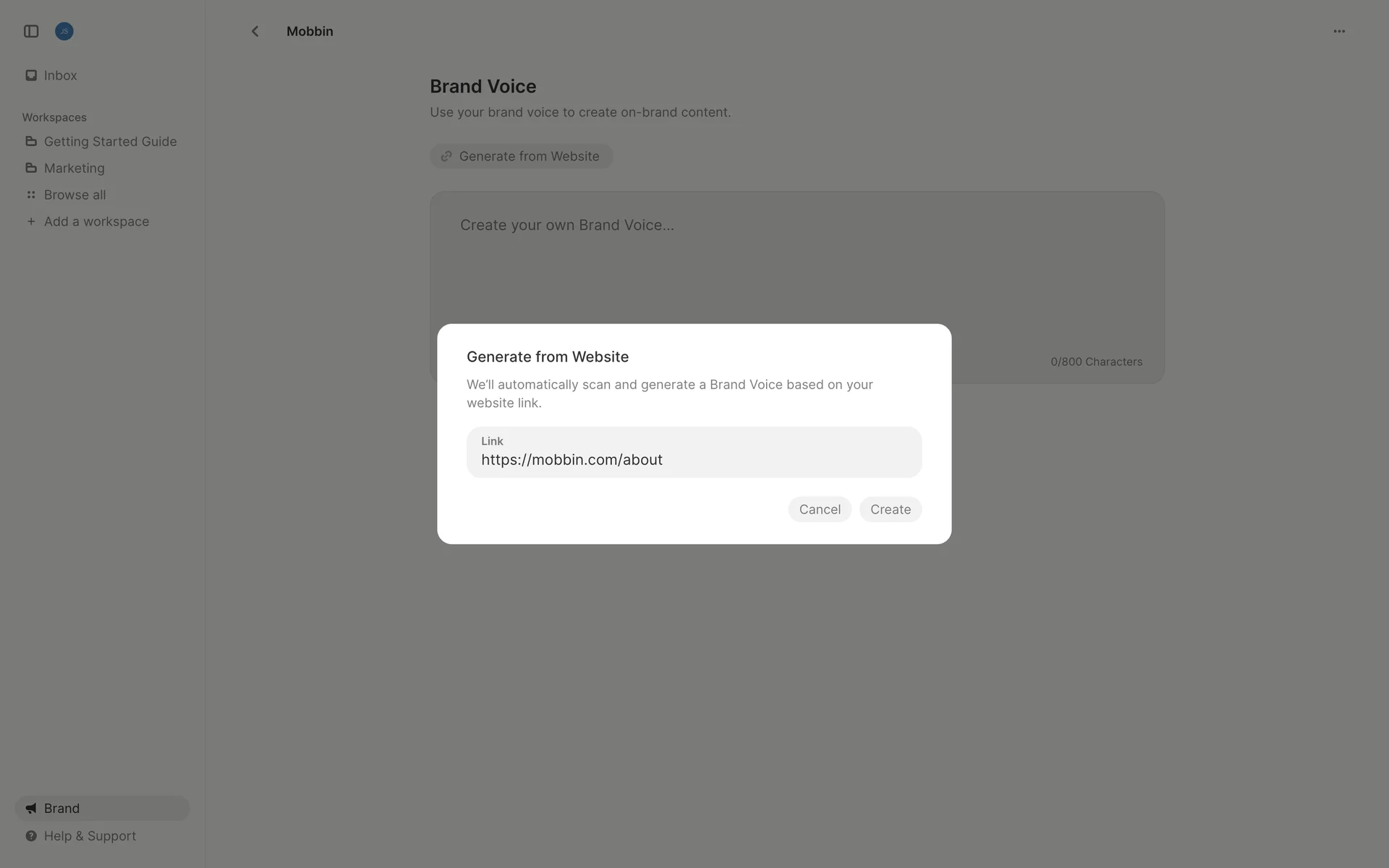Select Marketing workspace in sidebar

click(75, 168)
